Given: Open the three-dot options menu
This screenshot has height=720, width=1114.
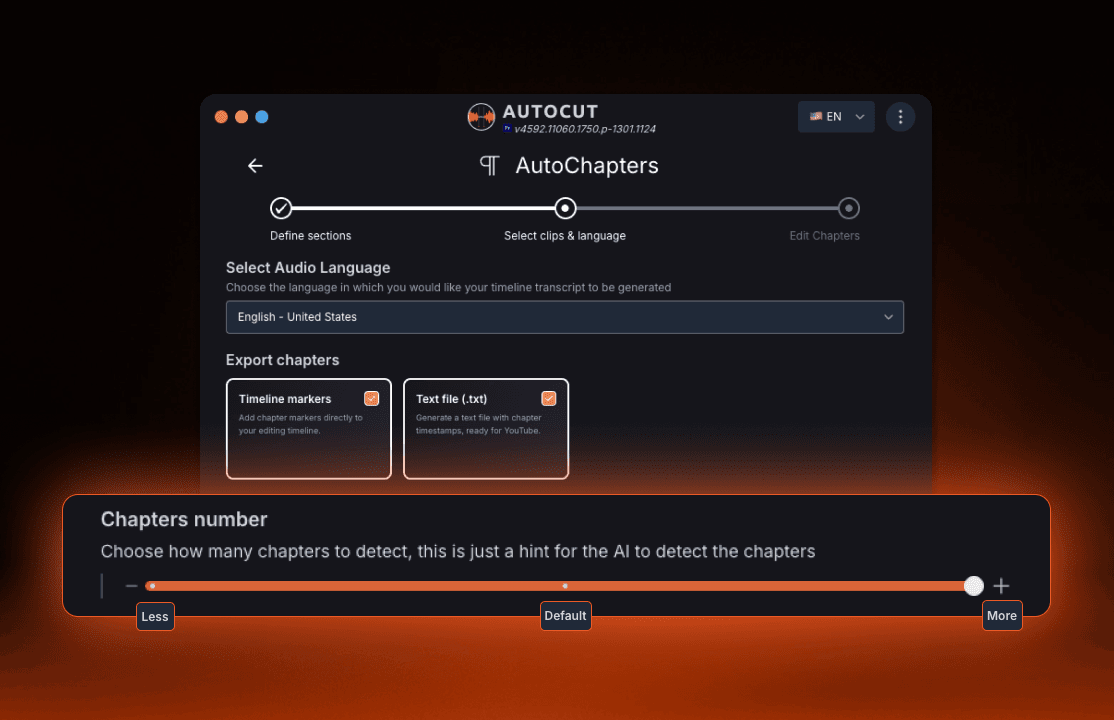Looking at the screenshot, I should (x=900, y=117).
